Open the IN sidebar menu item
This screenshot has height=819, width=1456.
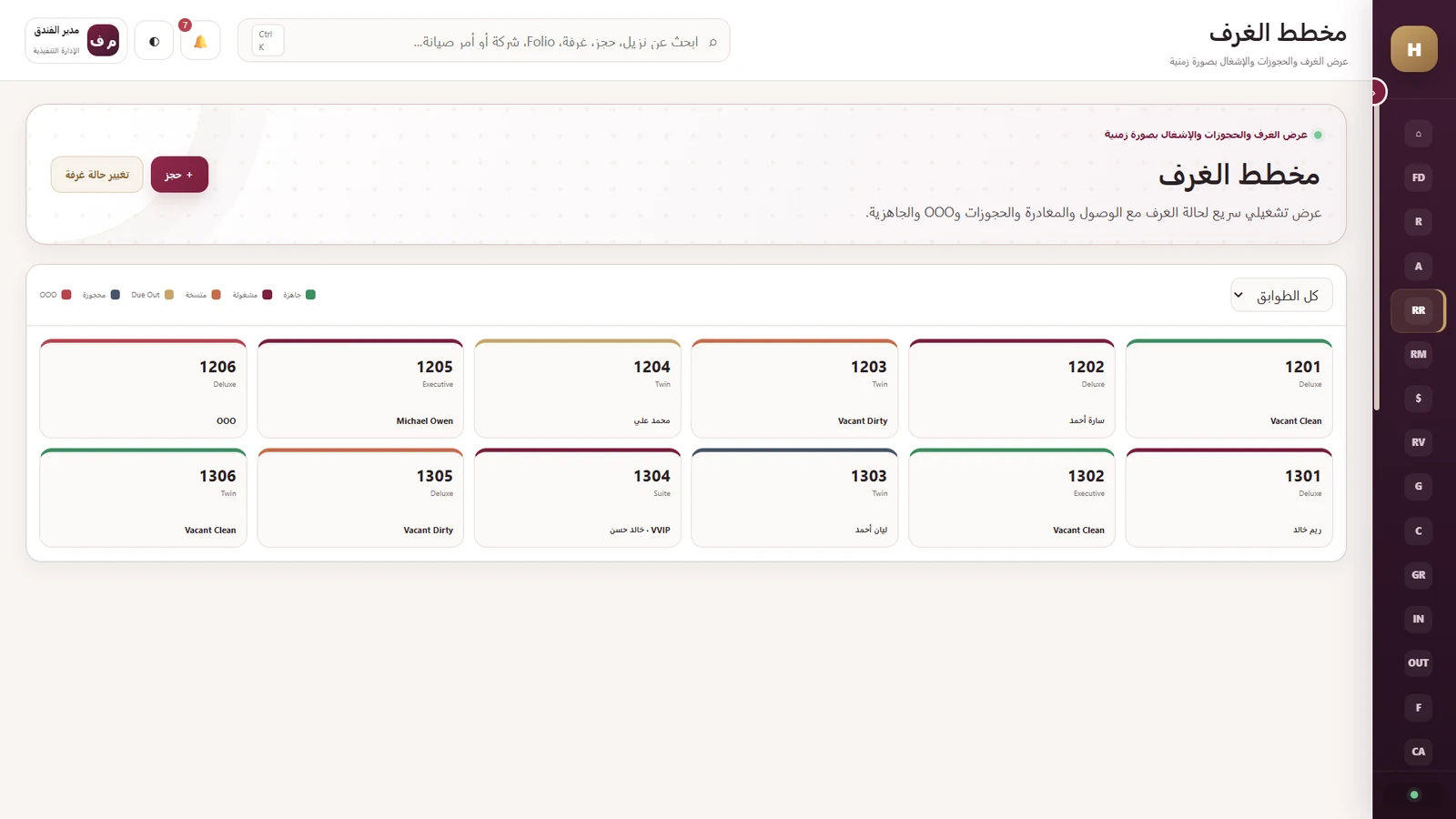[x=1418, y=619]
